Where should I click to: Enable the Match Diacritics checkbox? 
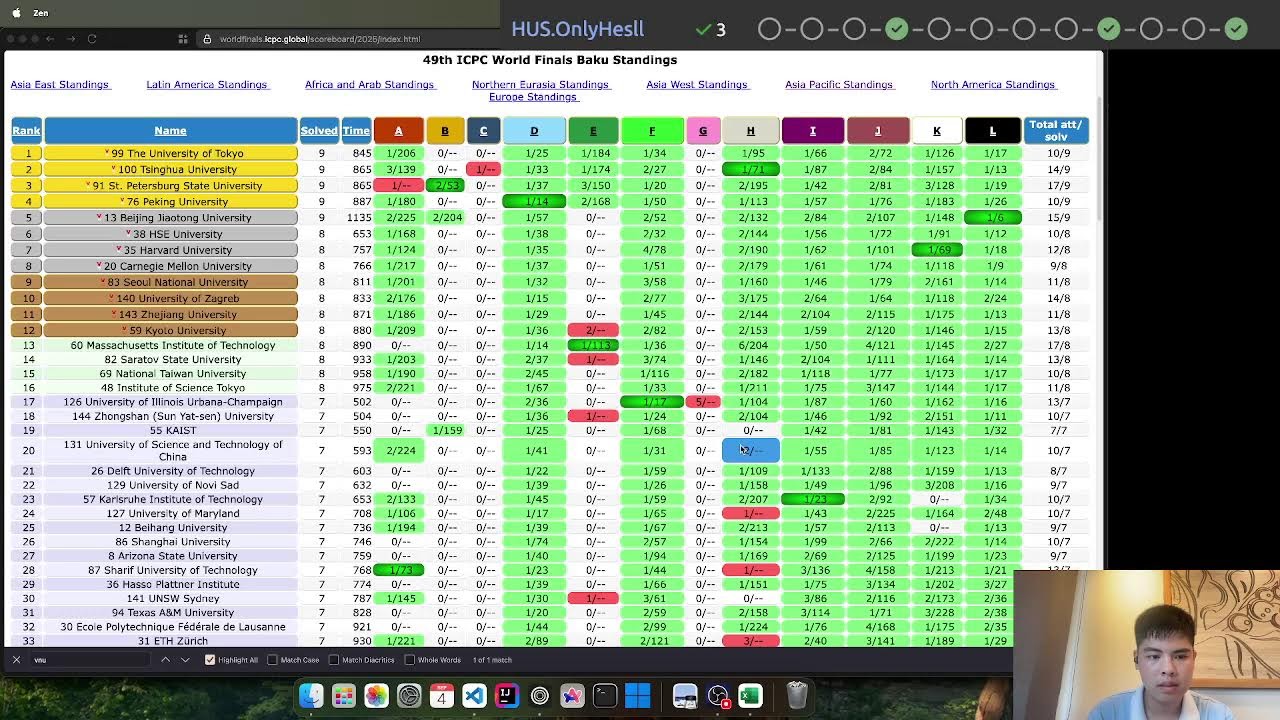(334, 660)
